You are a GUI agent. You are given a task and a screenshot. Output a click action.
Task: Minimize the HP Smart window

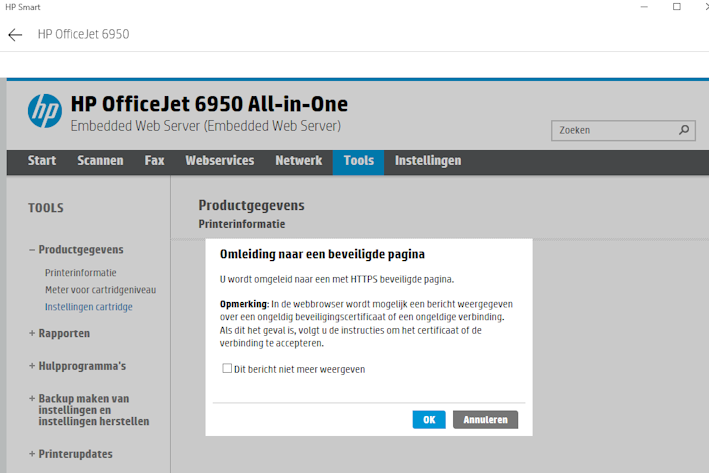click(644, 7)
